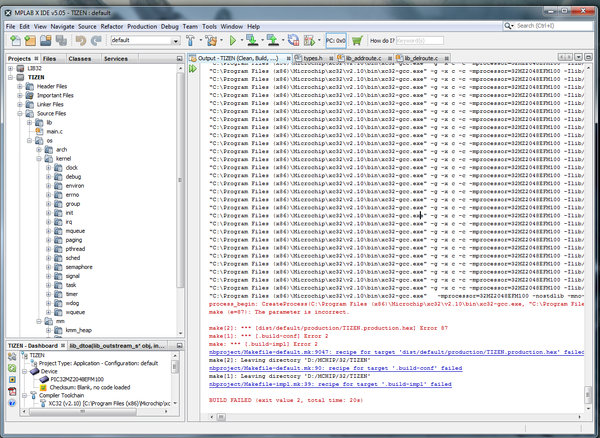
Task: Click Make and Program Device icon
Action: pos(252,40)
